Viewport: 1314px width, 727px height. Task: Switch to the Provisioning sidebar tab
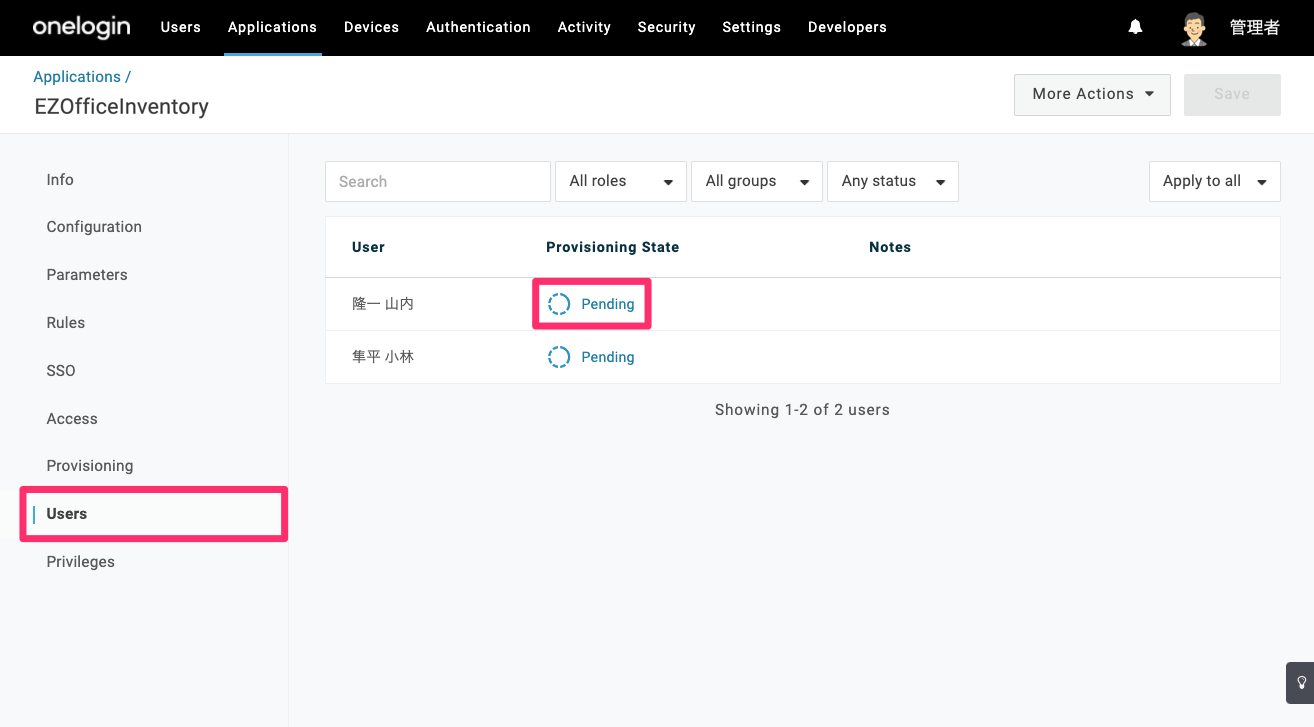click(90, 466)
